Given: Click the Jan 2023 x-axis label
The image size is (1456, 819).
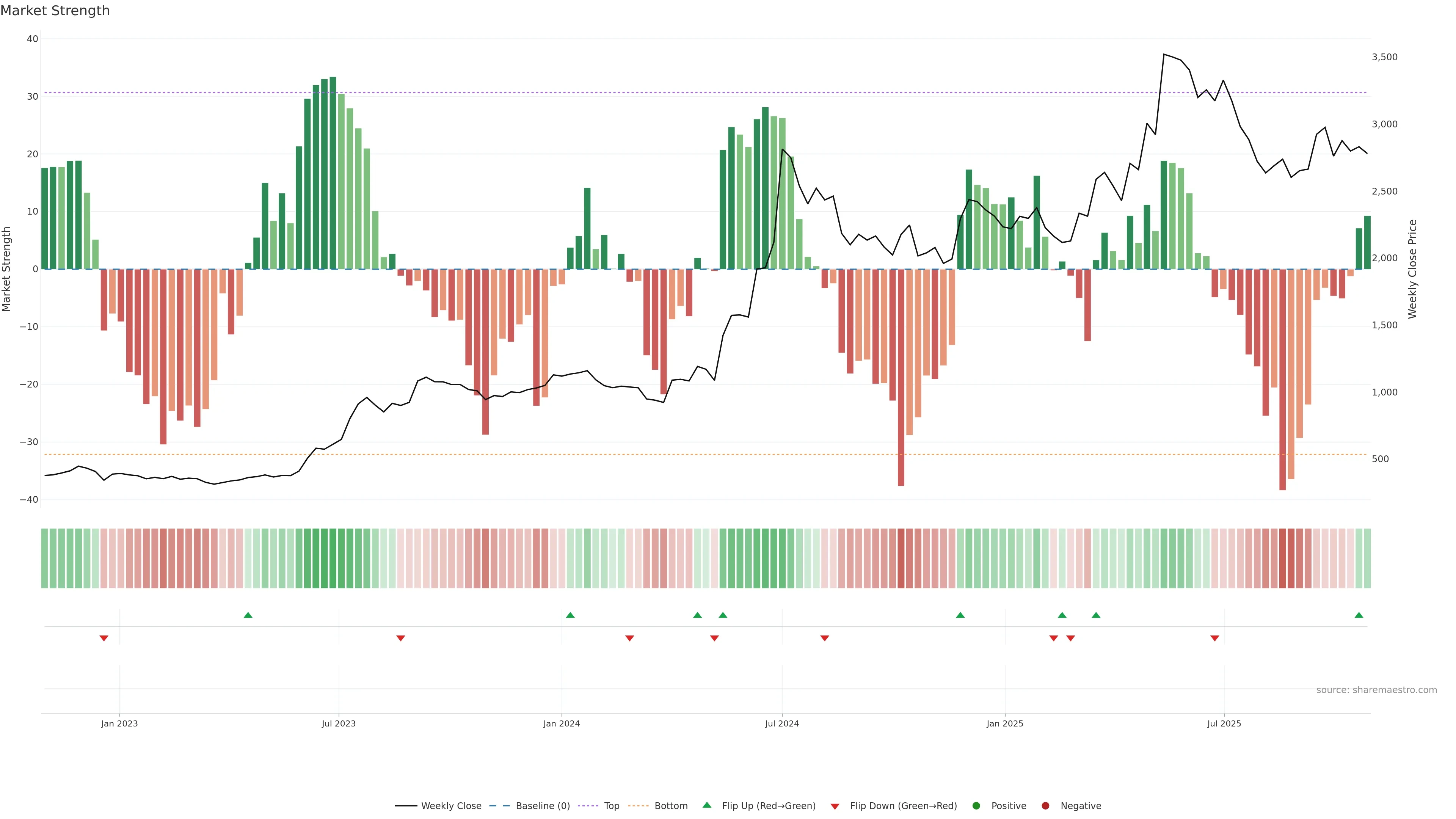Looking at the screenshot, I should (119, 723).
